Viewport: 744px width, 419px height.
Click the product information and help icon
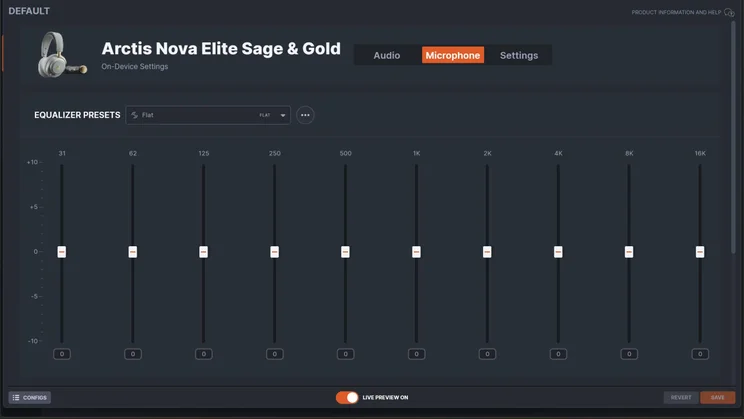coord(729,12)
